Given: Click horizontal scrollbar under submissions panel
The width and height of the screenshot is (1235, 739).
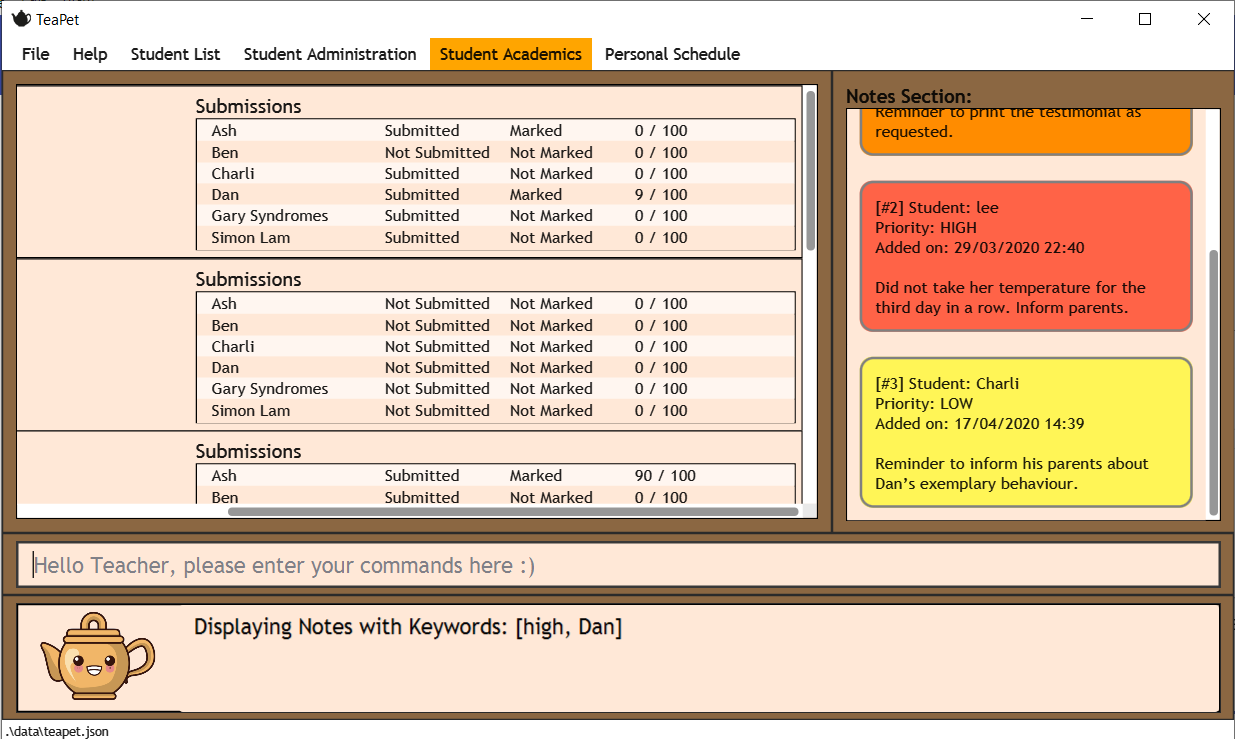Looking at the screenshot, I should (x=513, y=511).
